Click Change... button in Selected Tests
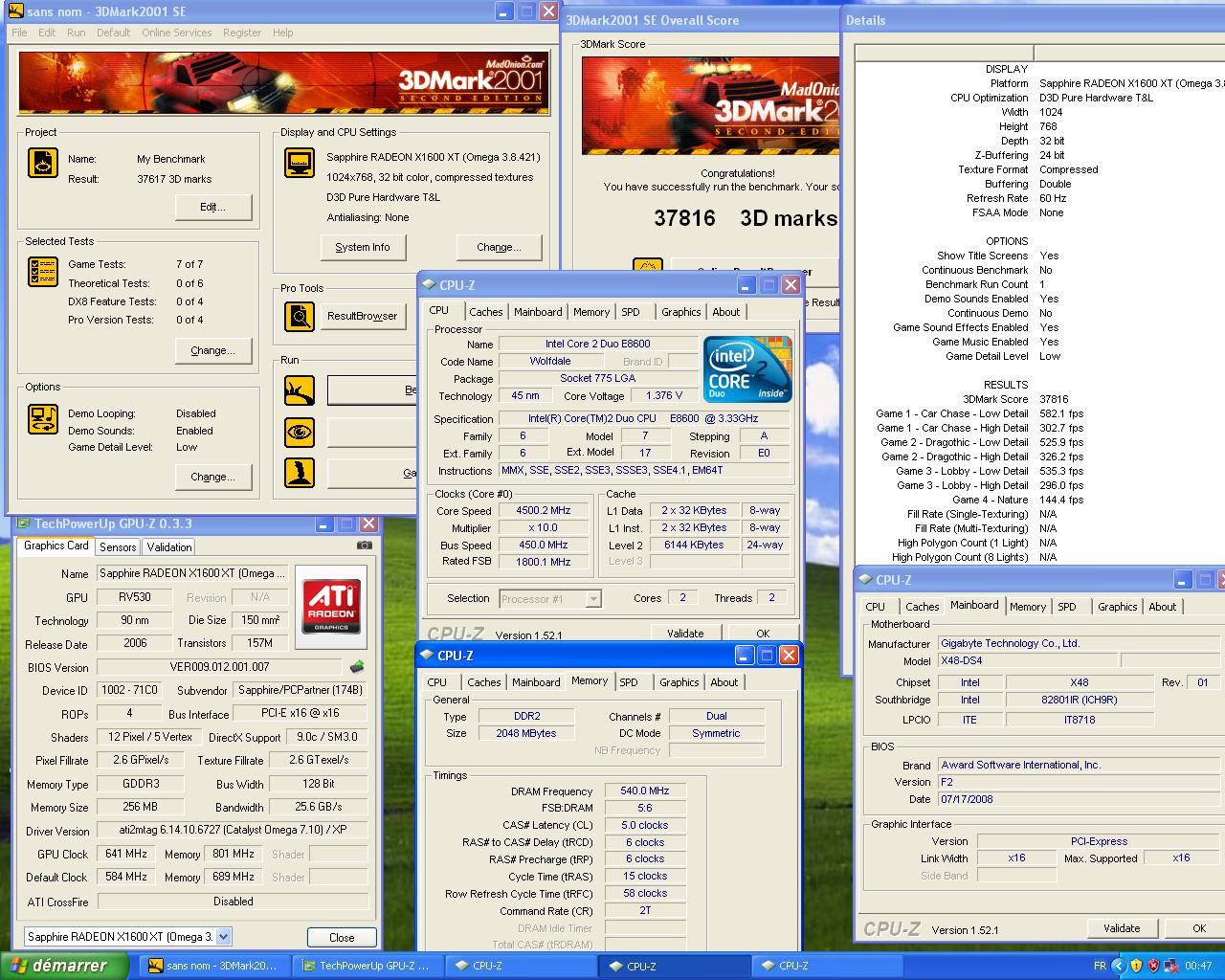The width and height of the screenshot is (1225, 980). (x=212, y=350)
